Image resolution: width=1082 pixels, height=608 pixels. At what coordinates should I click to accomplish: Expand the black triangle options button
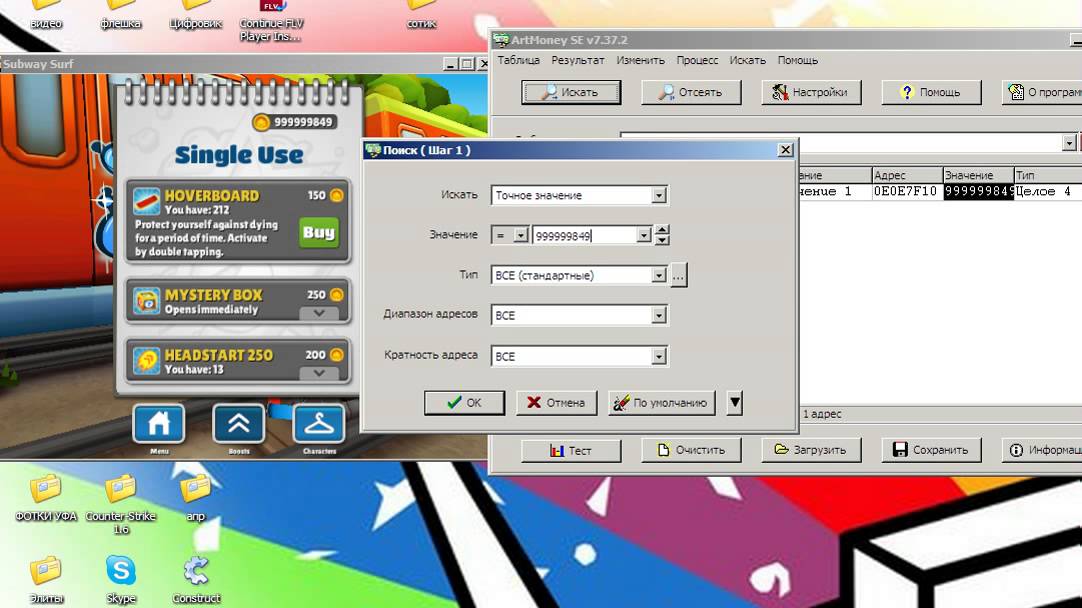pos(735,402)
